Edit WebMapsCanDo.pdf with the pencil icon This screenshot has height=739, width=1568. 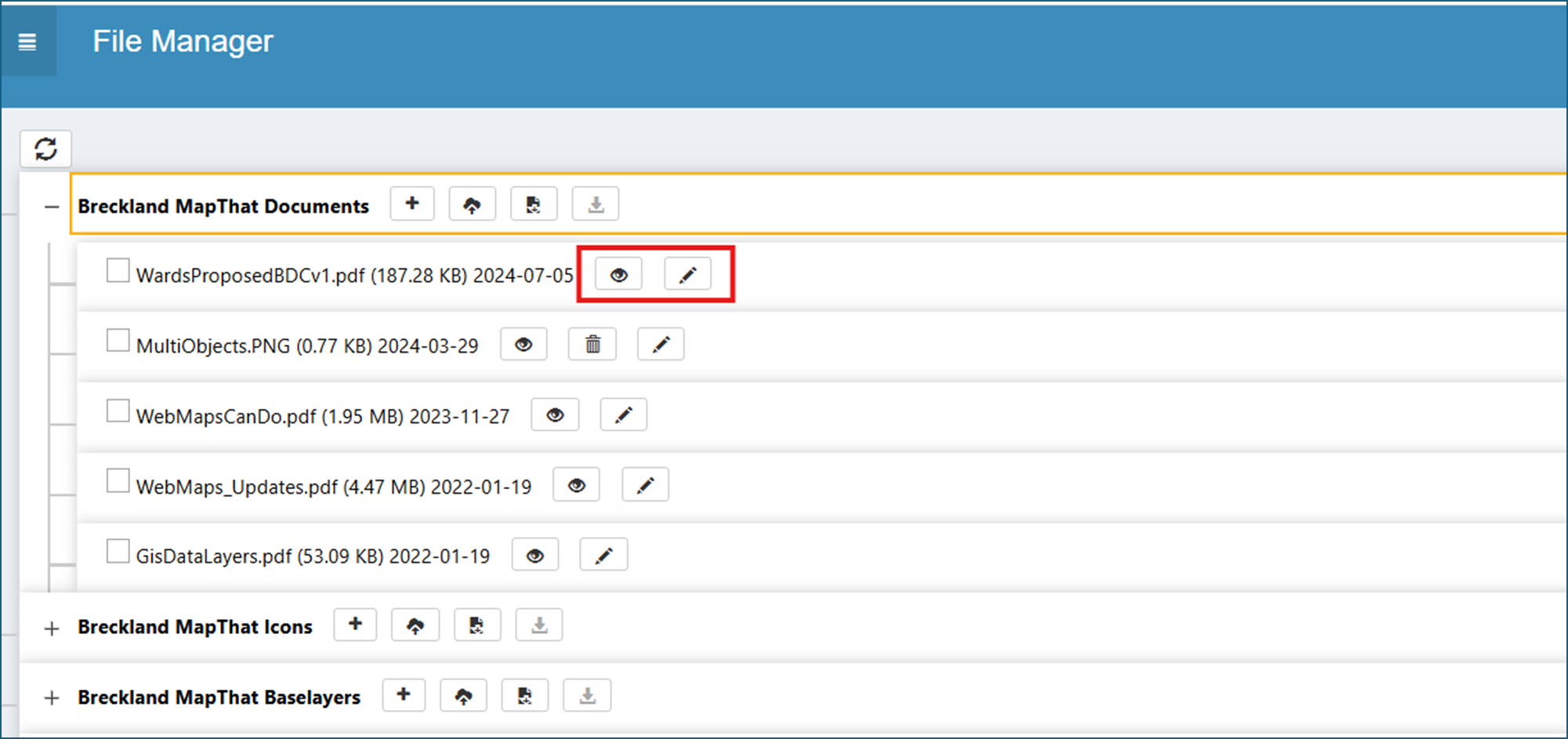(x=624, y=415)
